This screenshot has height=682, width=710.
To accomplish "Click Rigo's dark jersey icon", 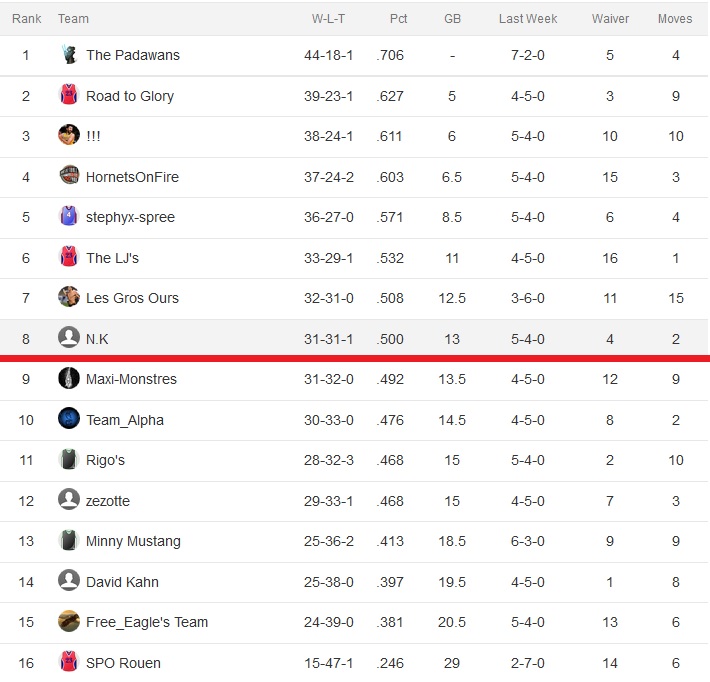I will (69, 460).
